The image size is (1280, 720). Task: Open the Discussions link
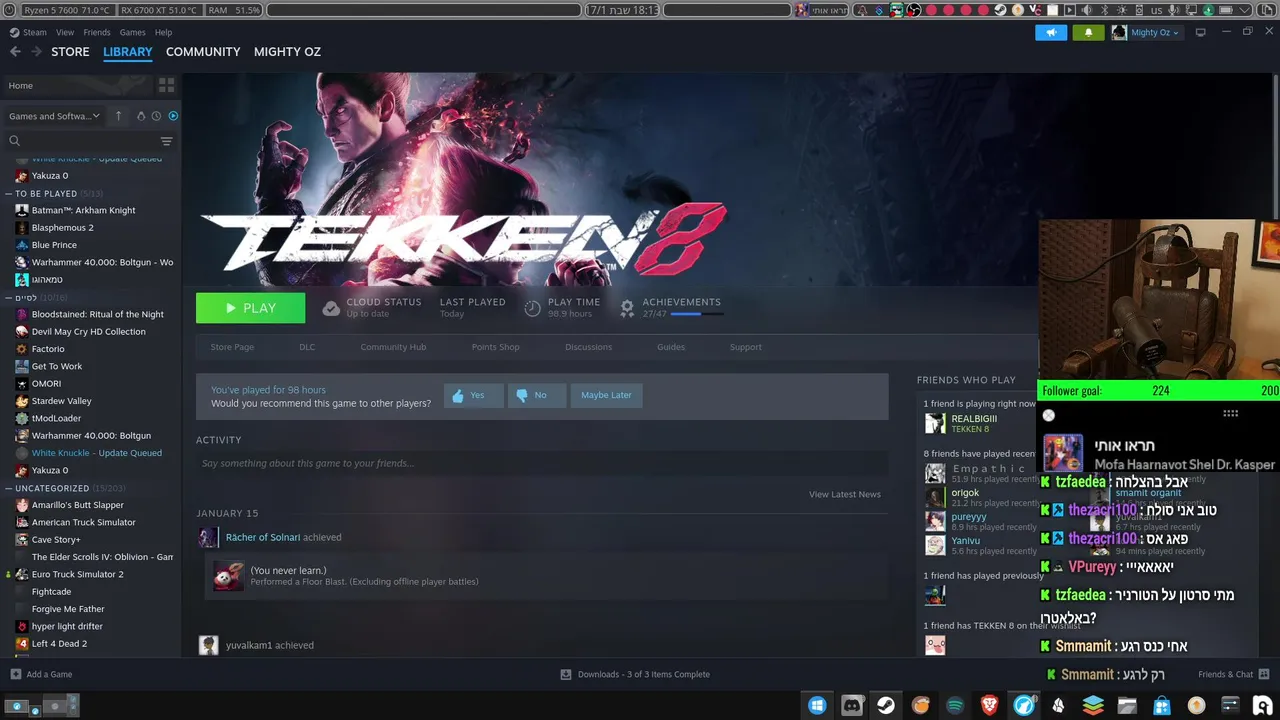click(588, 347)
